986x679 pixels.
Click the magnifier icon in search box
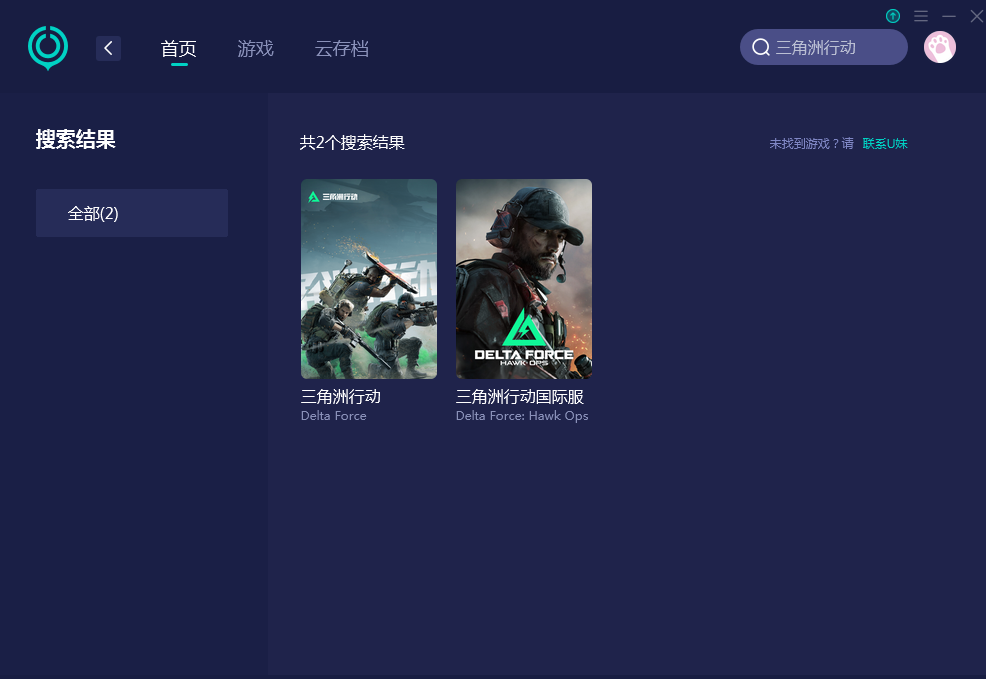click(x=760, y=48)
